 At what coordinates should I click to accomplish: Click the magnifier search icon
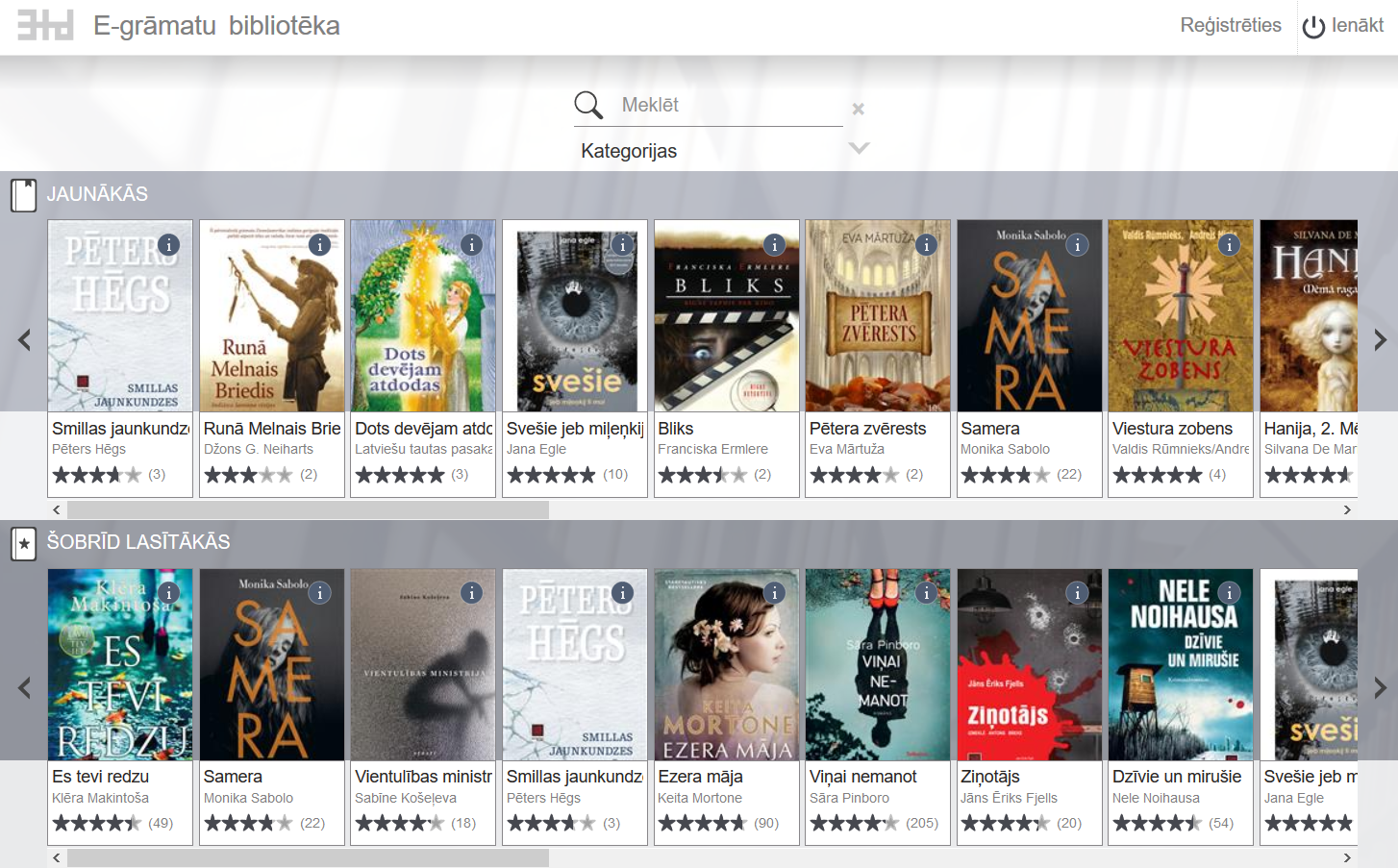click(x=587, y=105)
